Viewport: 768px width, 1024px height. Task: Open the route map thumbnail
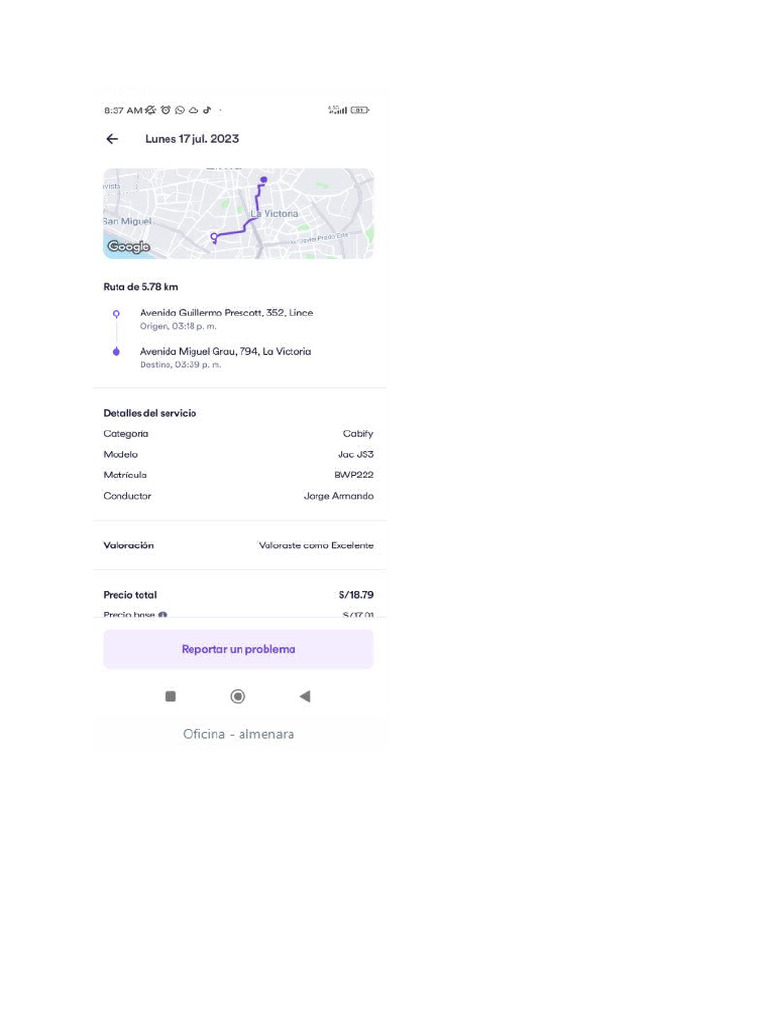(x=238, y=214)
